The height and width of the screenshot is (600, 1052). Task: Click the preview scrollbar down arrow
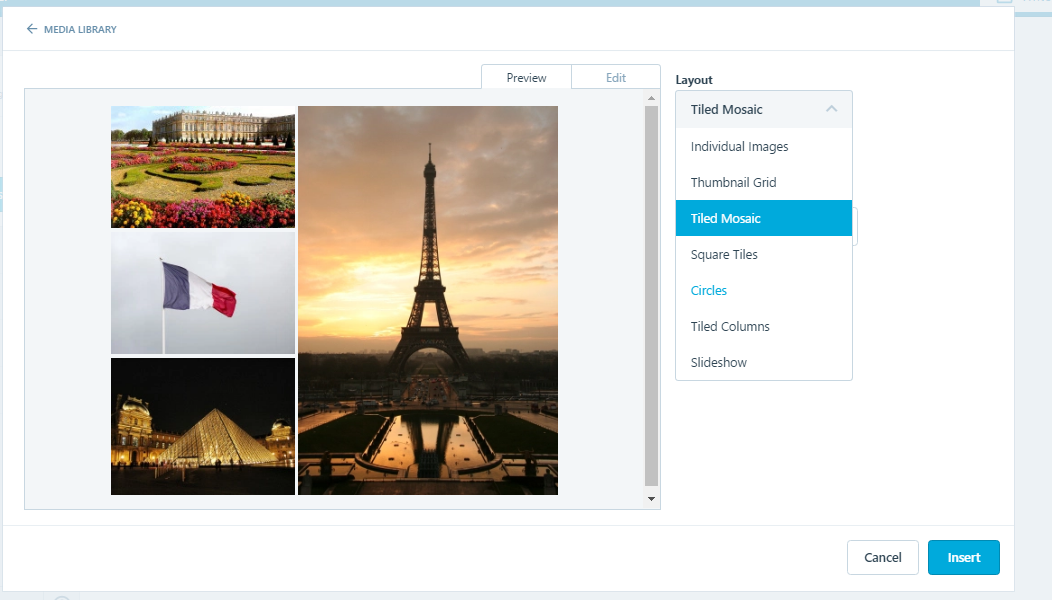click(x=651, y=498)
